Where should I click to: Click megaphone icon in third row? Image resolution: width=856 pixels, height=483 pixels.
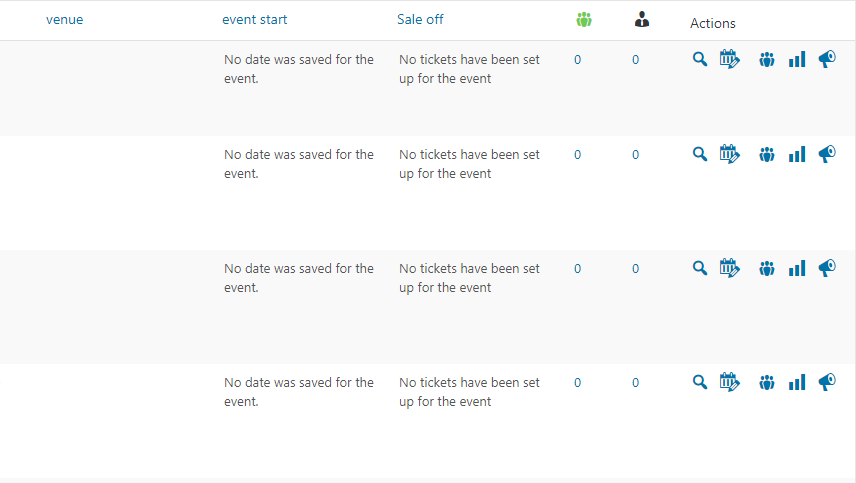point(827,268)
